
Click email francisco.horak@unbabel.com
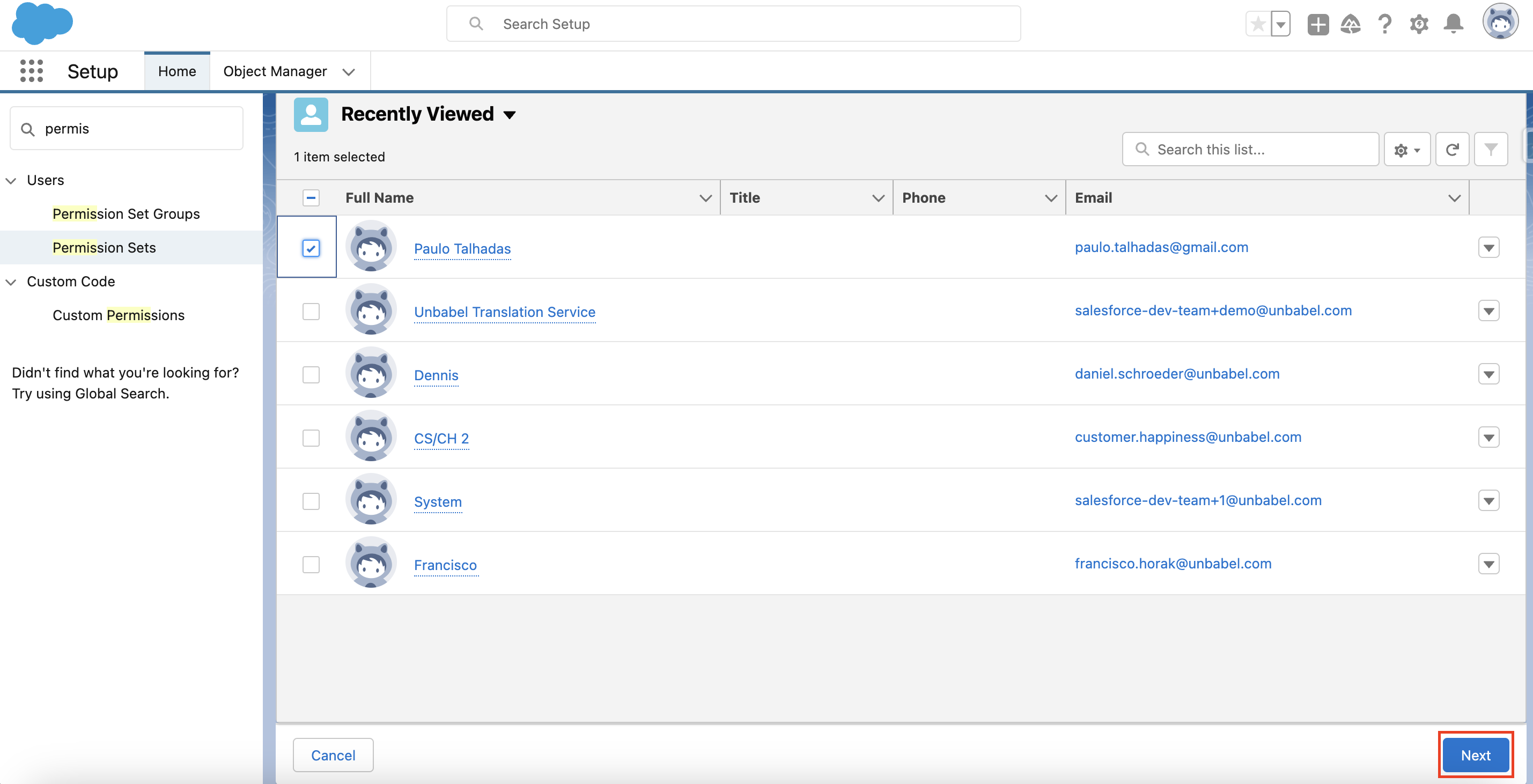click(x=1173, y=563)
